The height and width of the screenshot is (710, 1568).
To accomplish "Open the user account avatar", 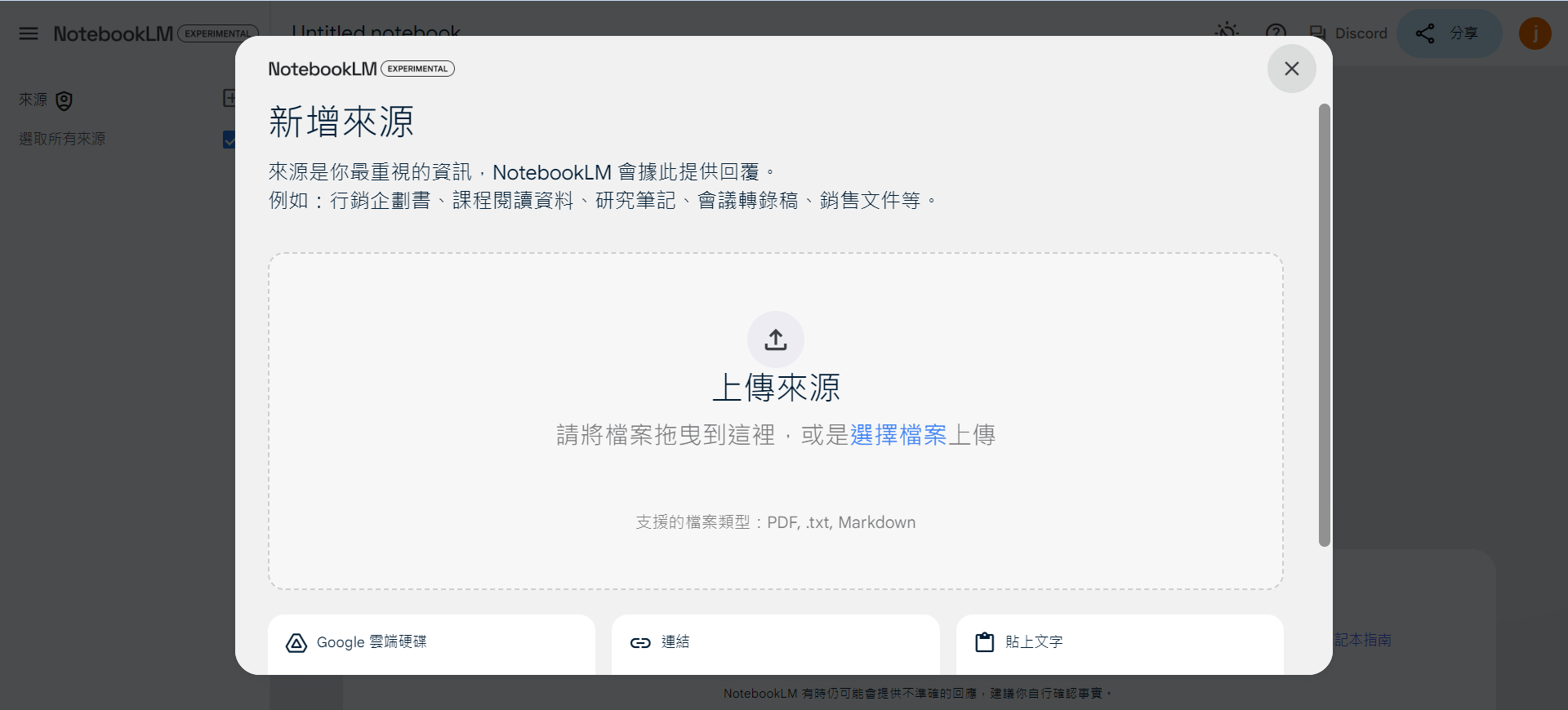I will [1535, 33].
